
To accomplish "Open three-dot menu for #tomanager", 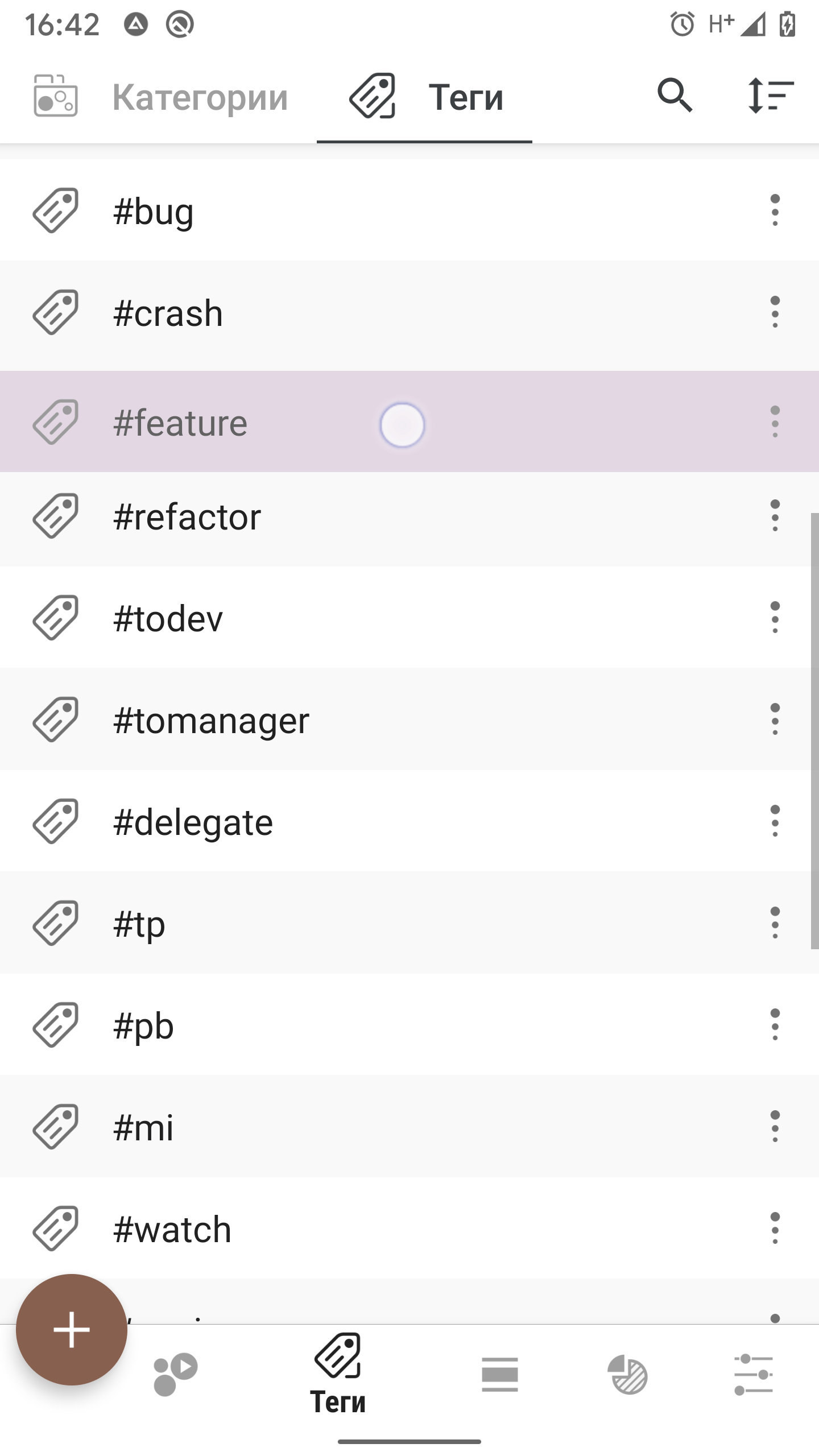I will 775,719.
